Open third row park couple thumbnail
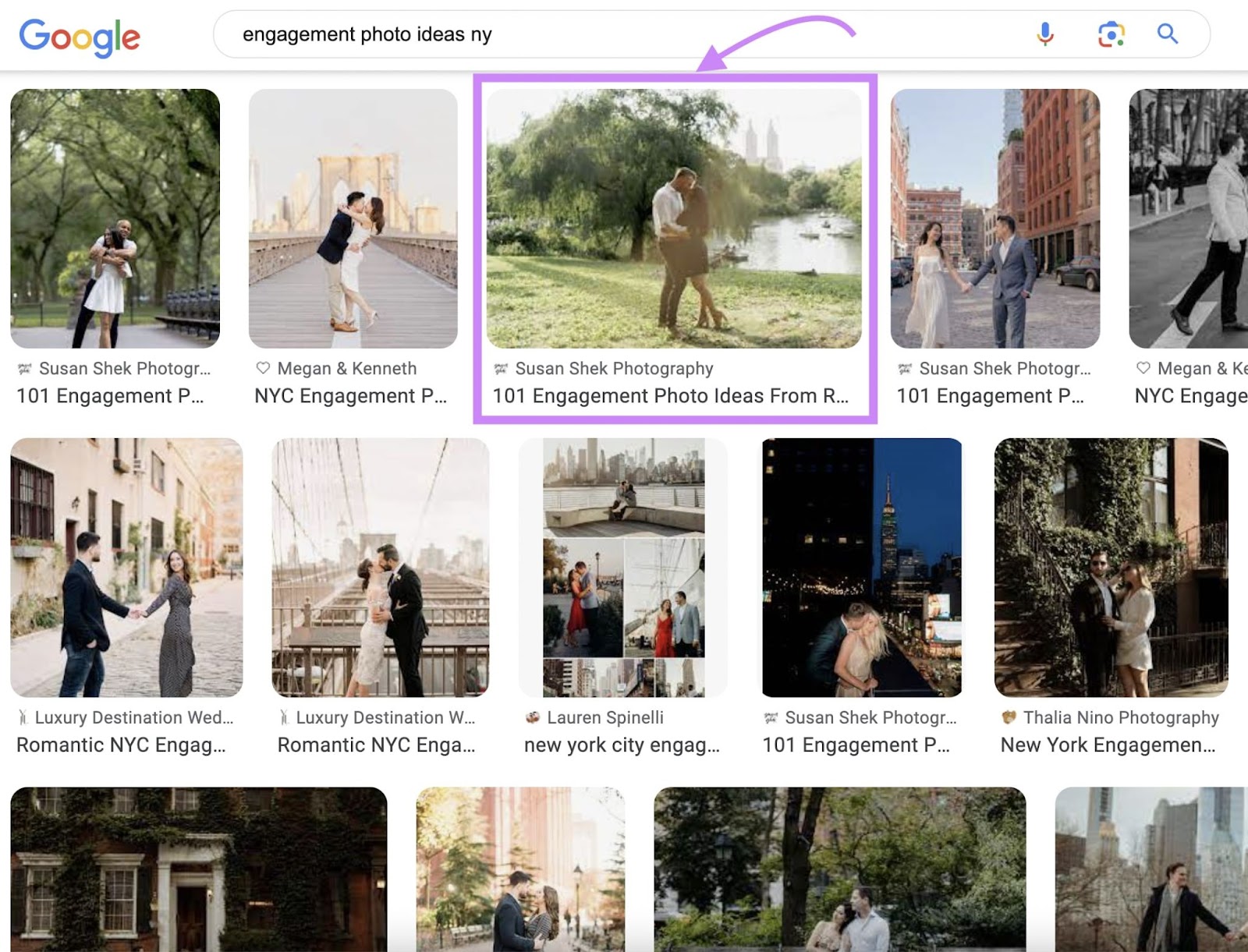This screenshot has height=952, width=1248. pos(840,869)
